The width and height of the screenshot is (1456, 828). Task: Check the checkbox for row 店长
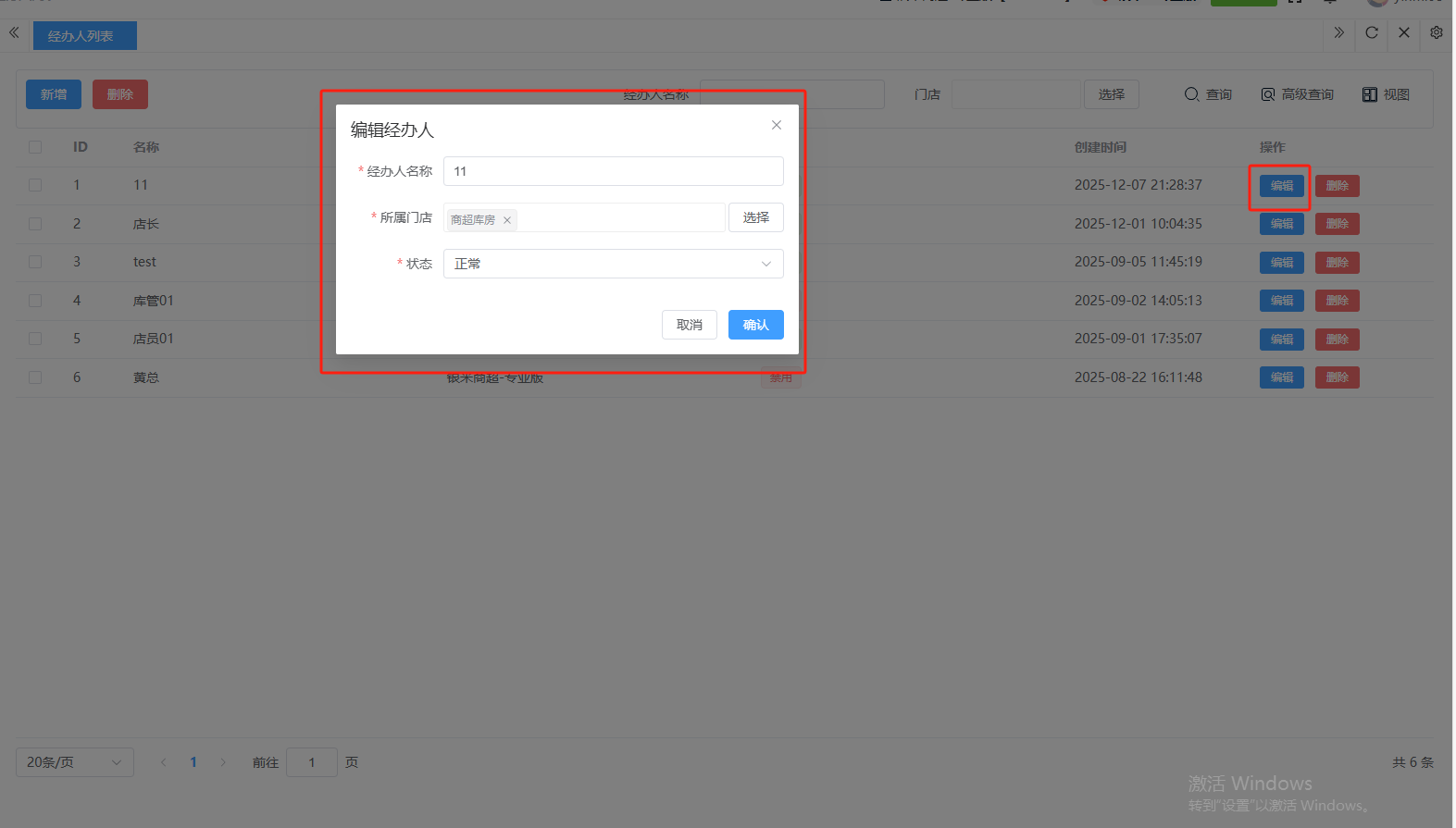[x=35, y=224]
